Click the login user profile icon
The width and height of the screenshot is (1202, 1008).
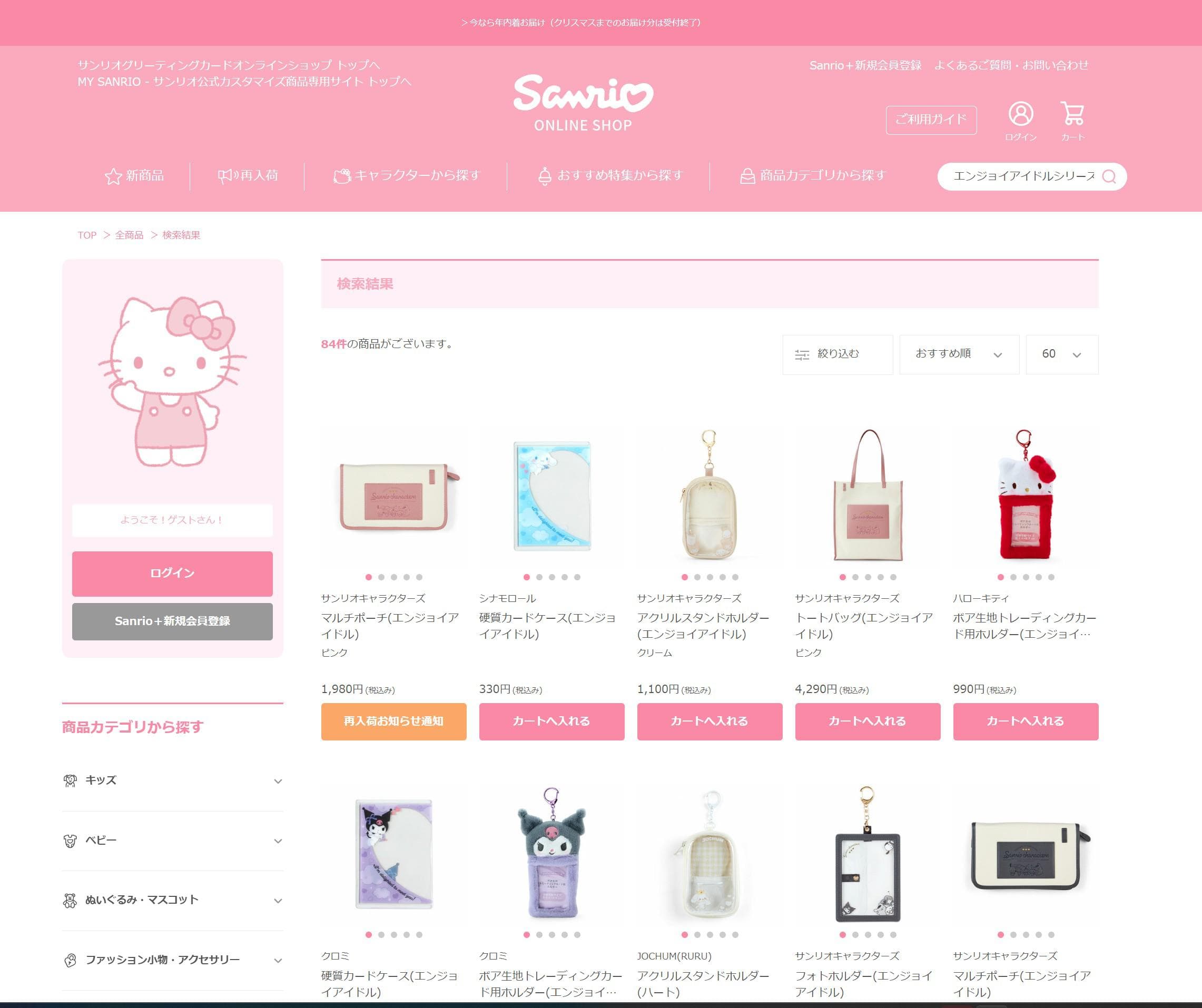pyautogui.click(x=1021, y=114)
